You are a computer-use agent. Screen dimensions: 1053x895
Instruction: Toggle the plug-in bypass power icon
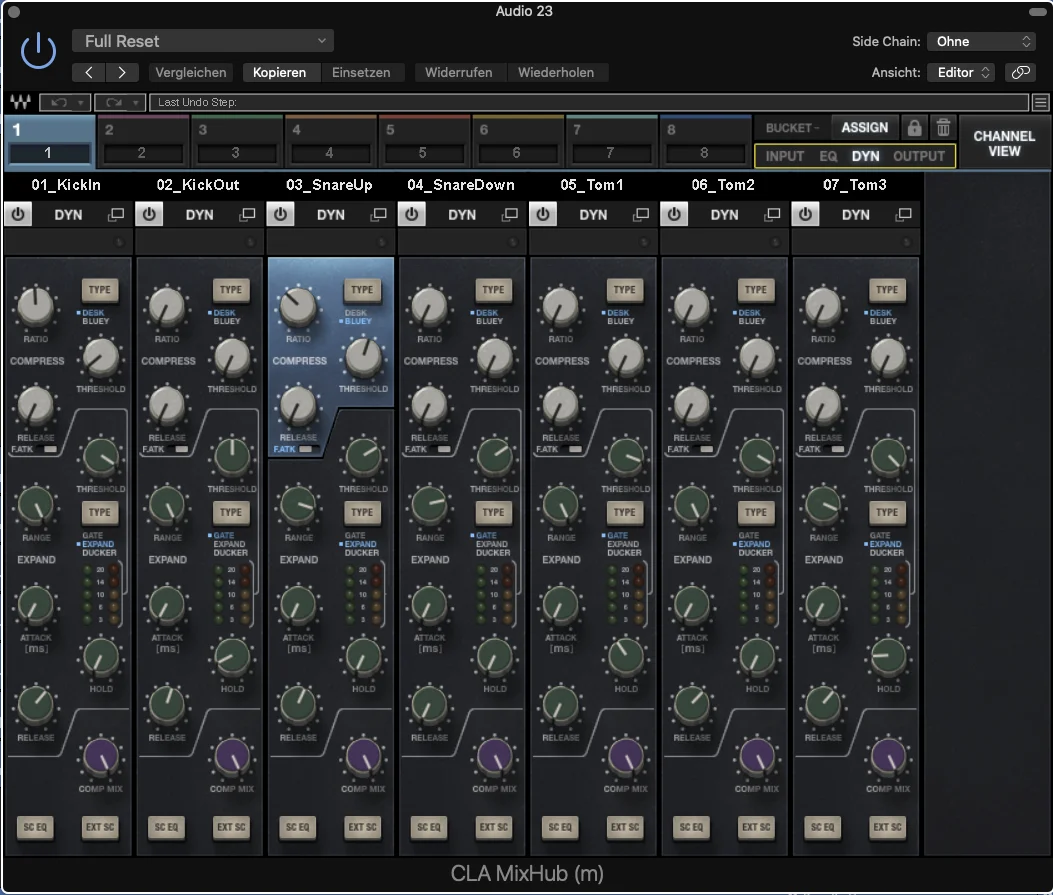[x=38, y=50]
